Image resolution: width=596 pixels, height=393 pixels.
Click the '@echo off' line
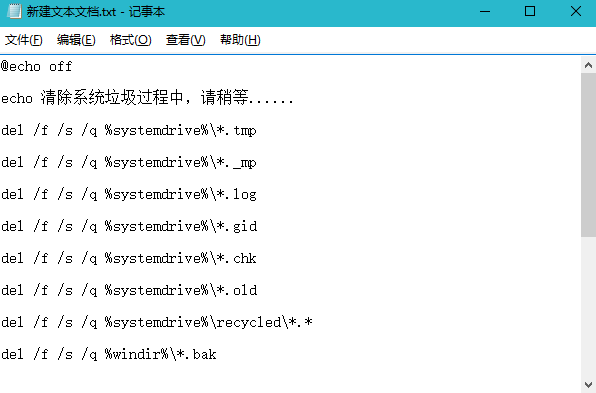coord(36,67)
